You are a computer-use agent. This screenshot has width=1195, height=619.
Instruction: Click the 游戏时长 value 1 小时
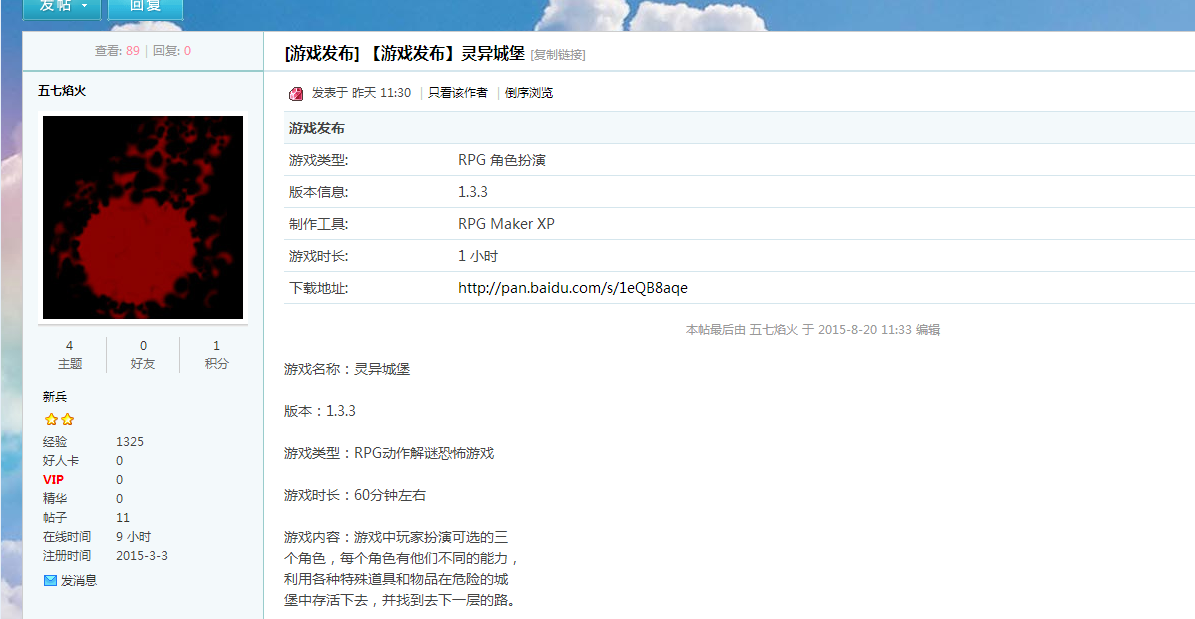478,256
